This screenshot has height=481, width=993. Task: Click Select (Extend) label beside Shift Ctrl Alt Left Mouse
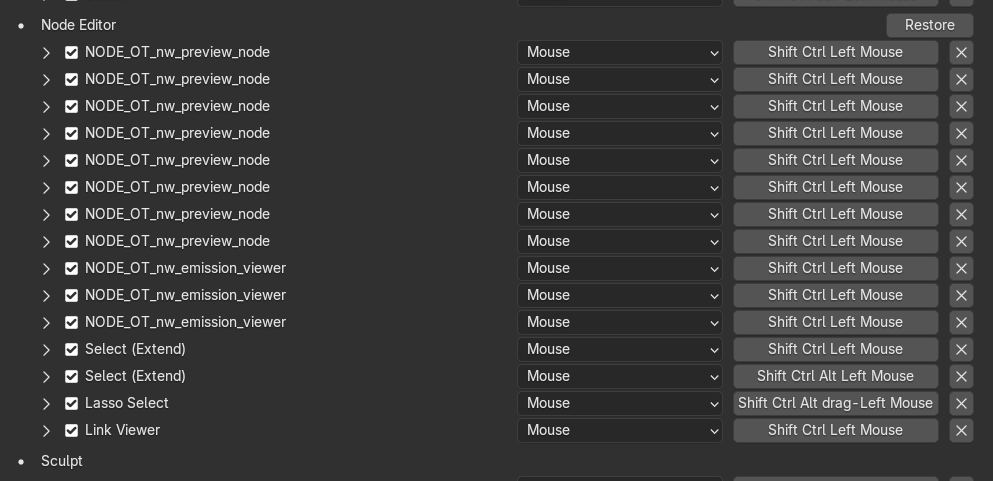135,377
